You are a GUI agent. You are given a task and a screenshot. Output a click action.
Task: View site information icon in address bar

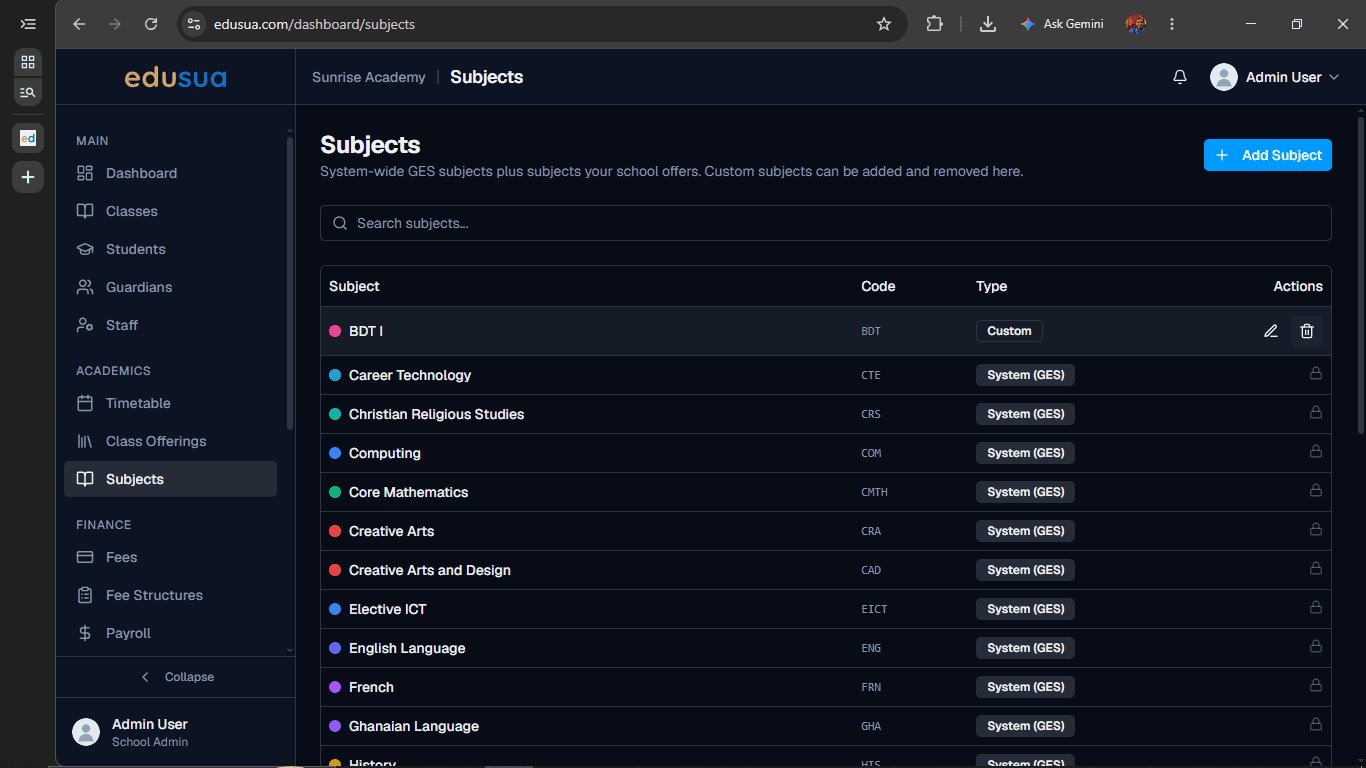pyautogui.click(x=194, y=24)
